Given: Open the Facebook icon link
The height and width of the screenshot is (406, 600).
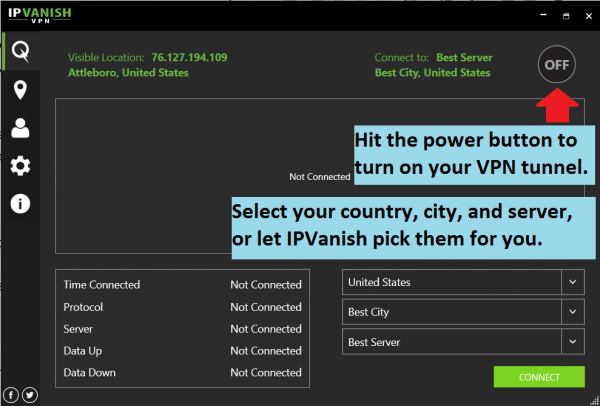Looking at the screenshot, I should pyautogui.click(x=11, y=395).
